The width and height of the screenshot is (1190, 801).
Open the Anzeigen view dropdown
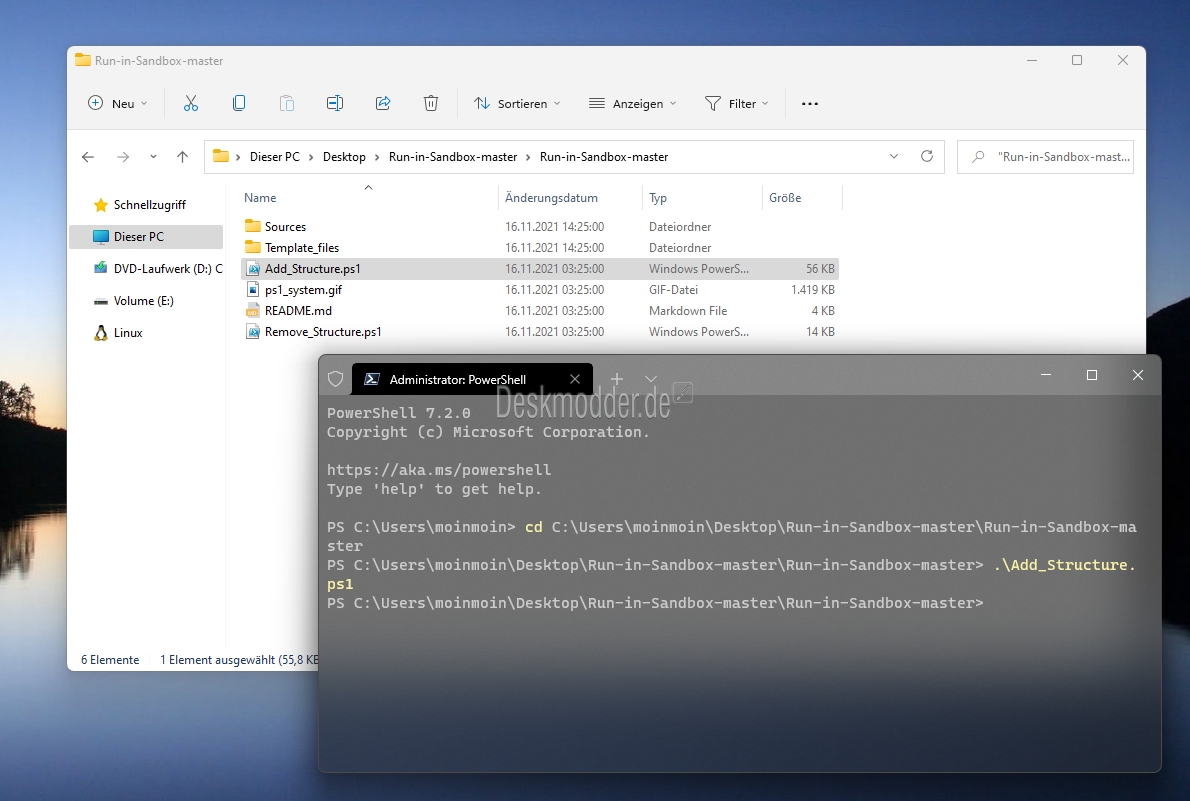[x=632, y=103]
